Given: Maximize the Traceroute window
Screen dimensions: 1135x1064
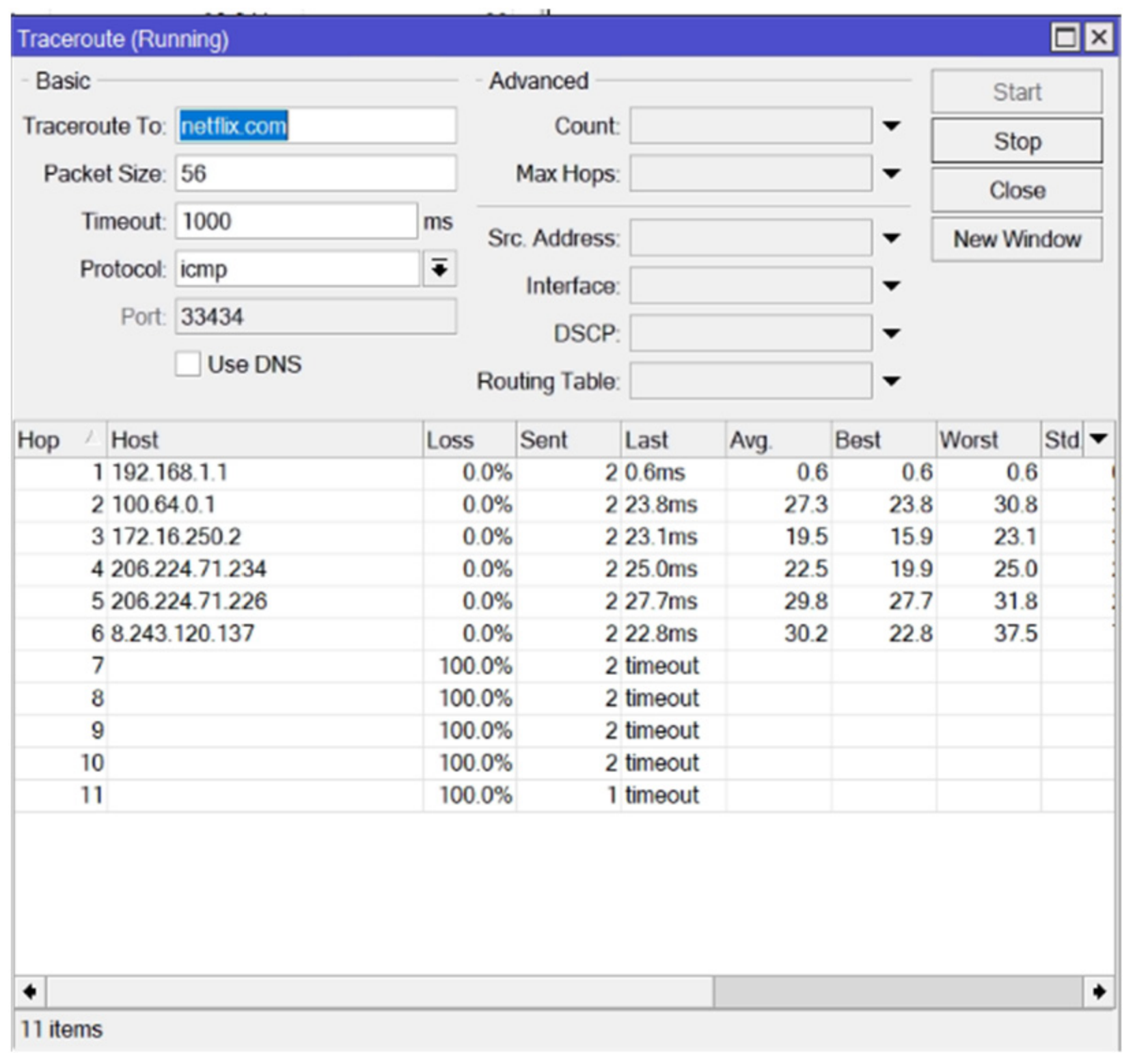Looking at the screenshot, I should point(1065,37).
